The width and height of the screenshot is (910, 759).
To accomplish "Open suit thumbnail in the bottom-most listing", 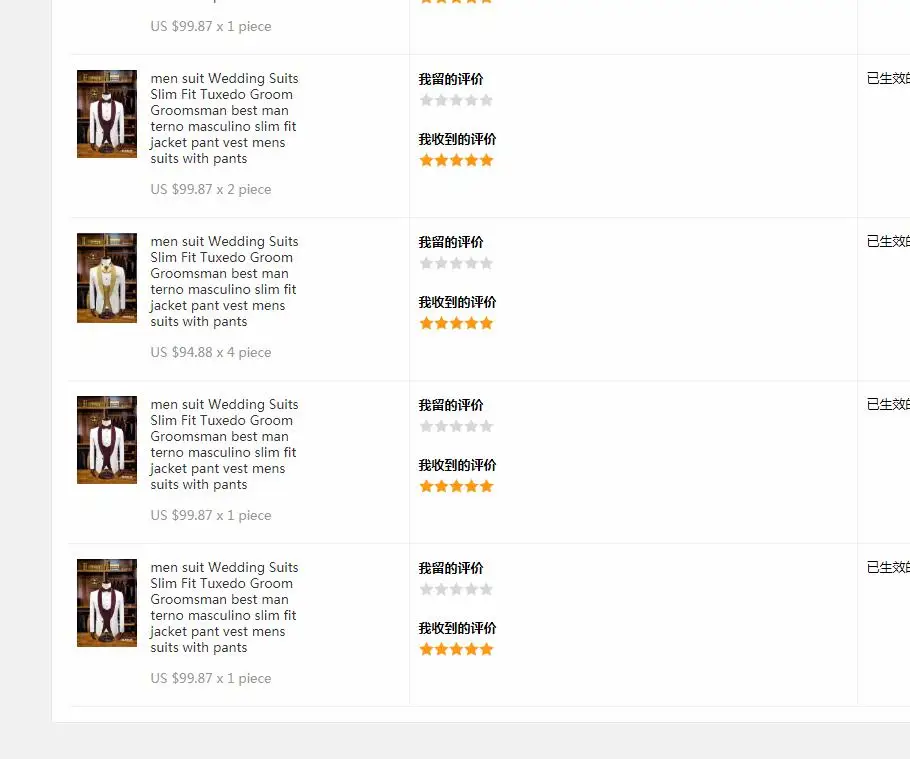I will (x=107, y=603).
